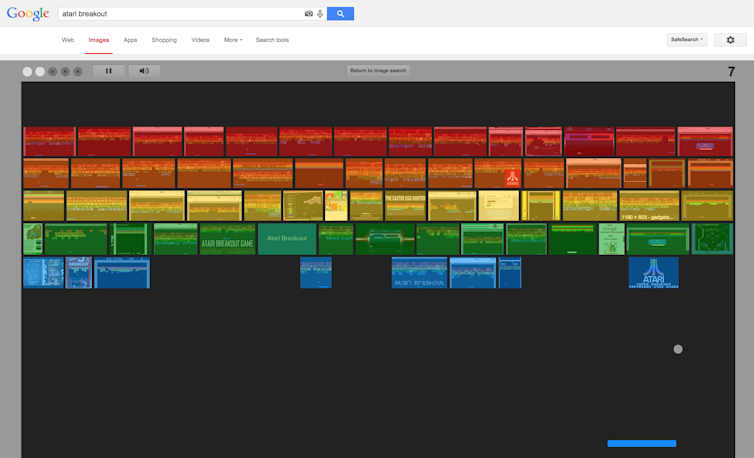
Task: Go to the Shopping tab
Action: 164,40
